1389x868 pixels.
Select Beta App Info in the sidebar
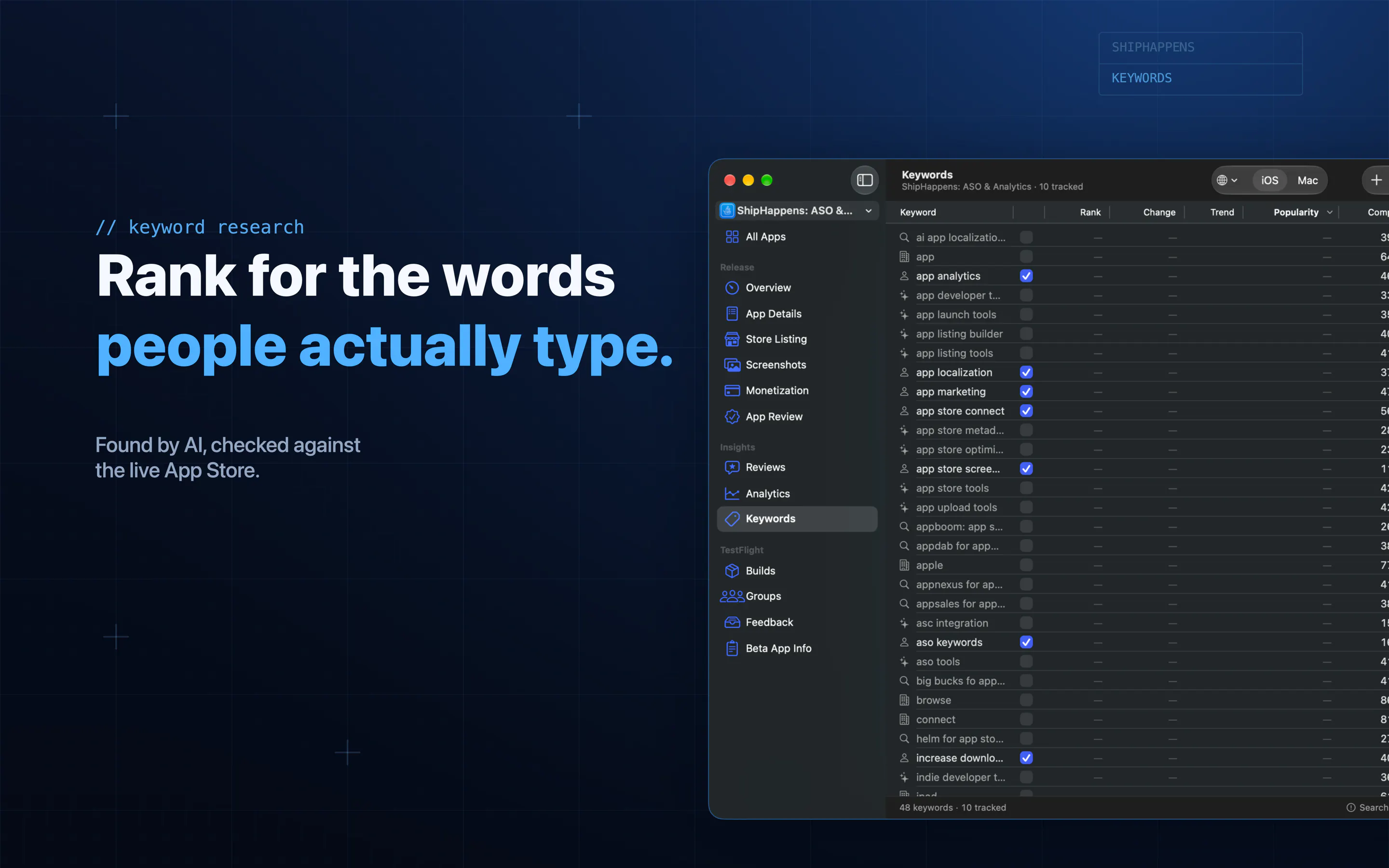(797, 648)
